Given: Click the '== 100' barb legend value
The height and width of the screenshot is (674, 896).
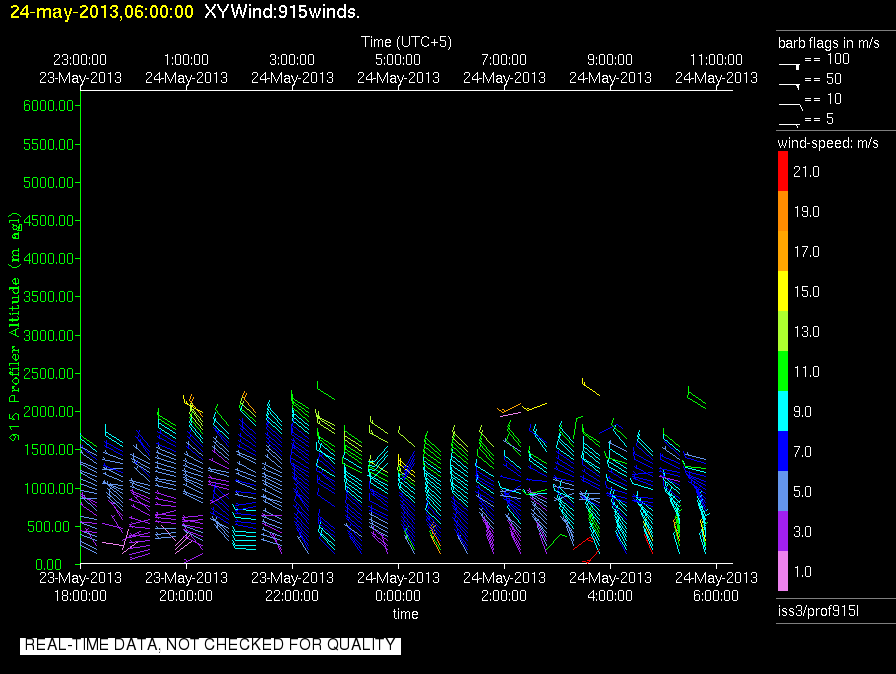Looking at the screenshot, I should point(827,59).
